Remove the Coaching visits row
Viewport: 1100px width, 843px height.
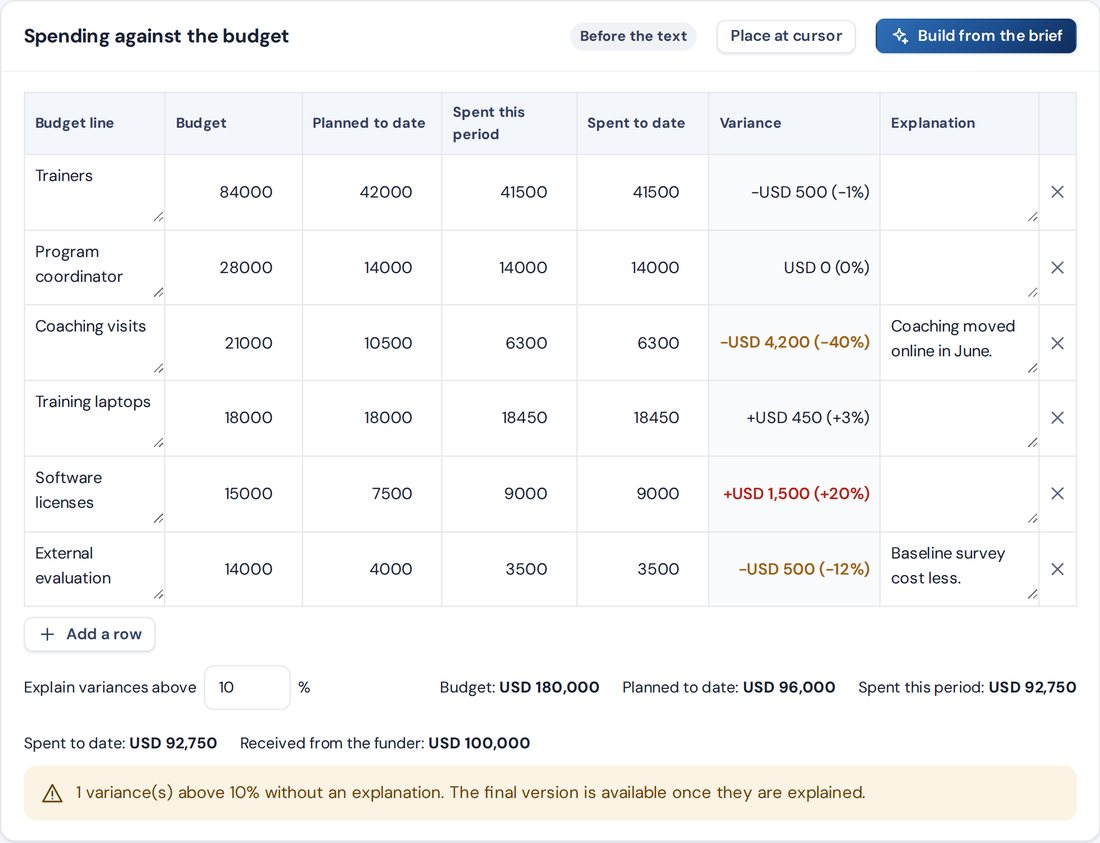coord(1057,343)
